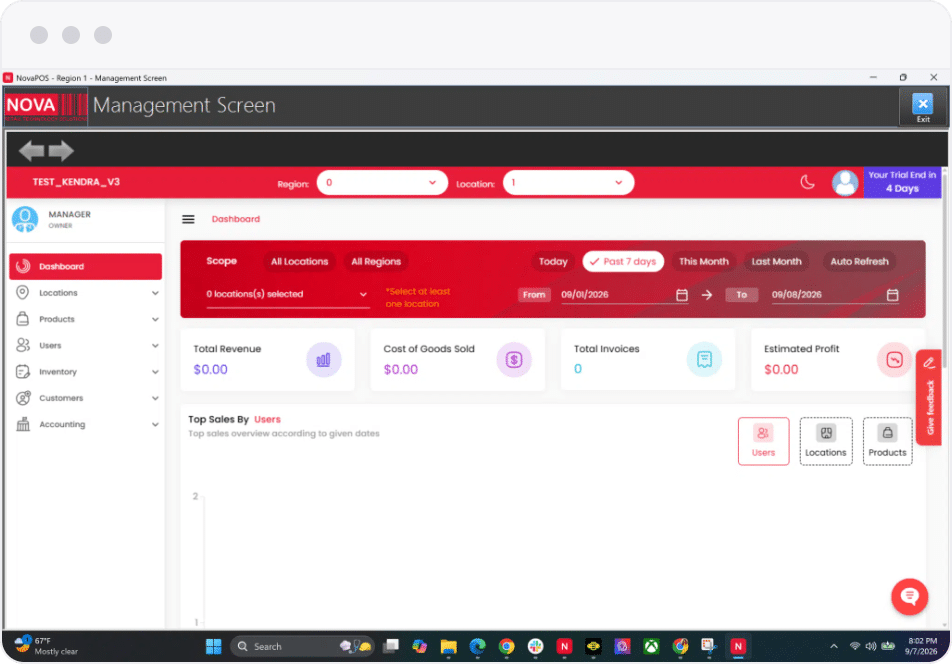Image resolution: width=952 pixels, height=664 pixels.
Task: Go forward with the right arrow
Action: (61, 151)
